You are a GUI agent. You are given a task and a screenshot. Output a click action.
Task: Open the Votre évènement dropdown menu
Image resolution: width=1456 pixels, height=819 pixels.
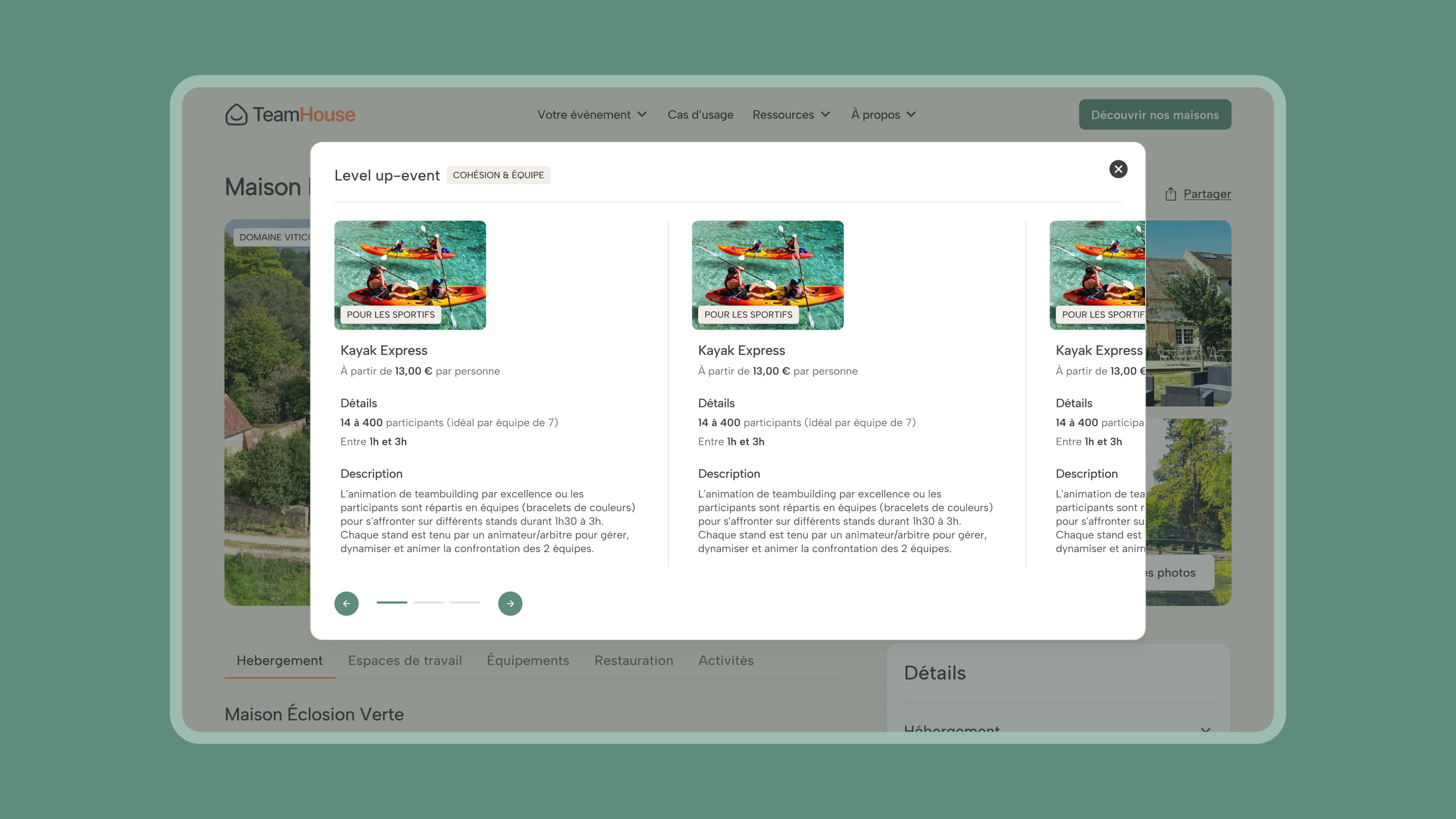click(x=592, y=115)
